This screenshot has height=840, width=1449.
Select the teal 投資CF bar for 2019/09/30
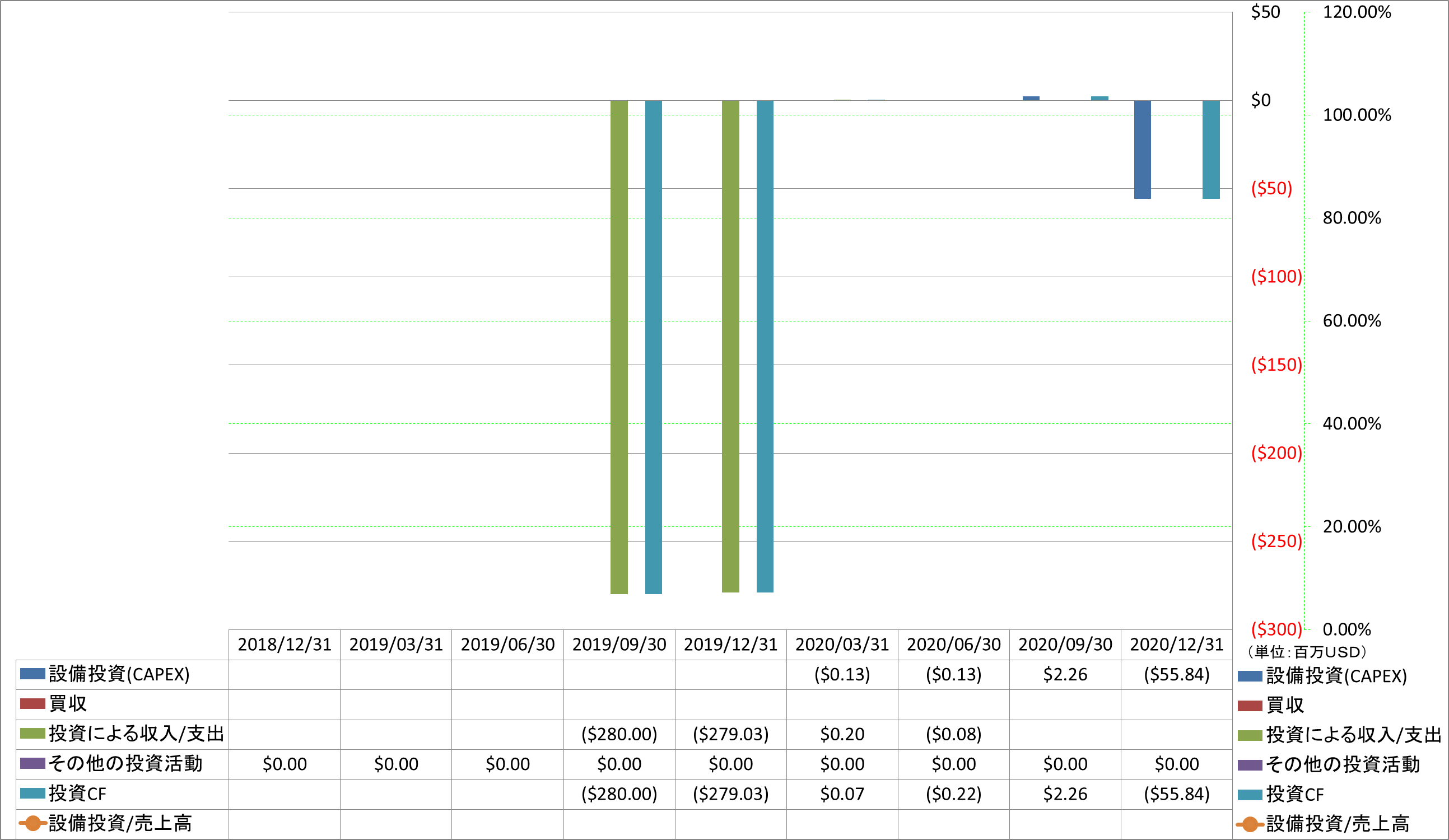(653, 347)
